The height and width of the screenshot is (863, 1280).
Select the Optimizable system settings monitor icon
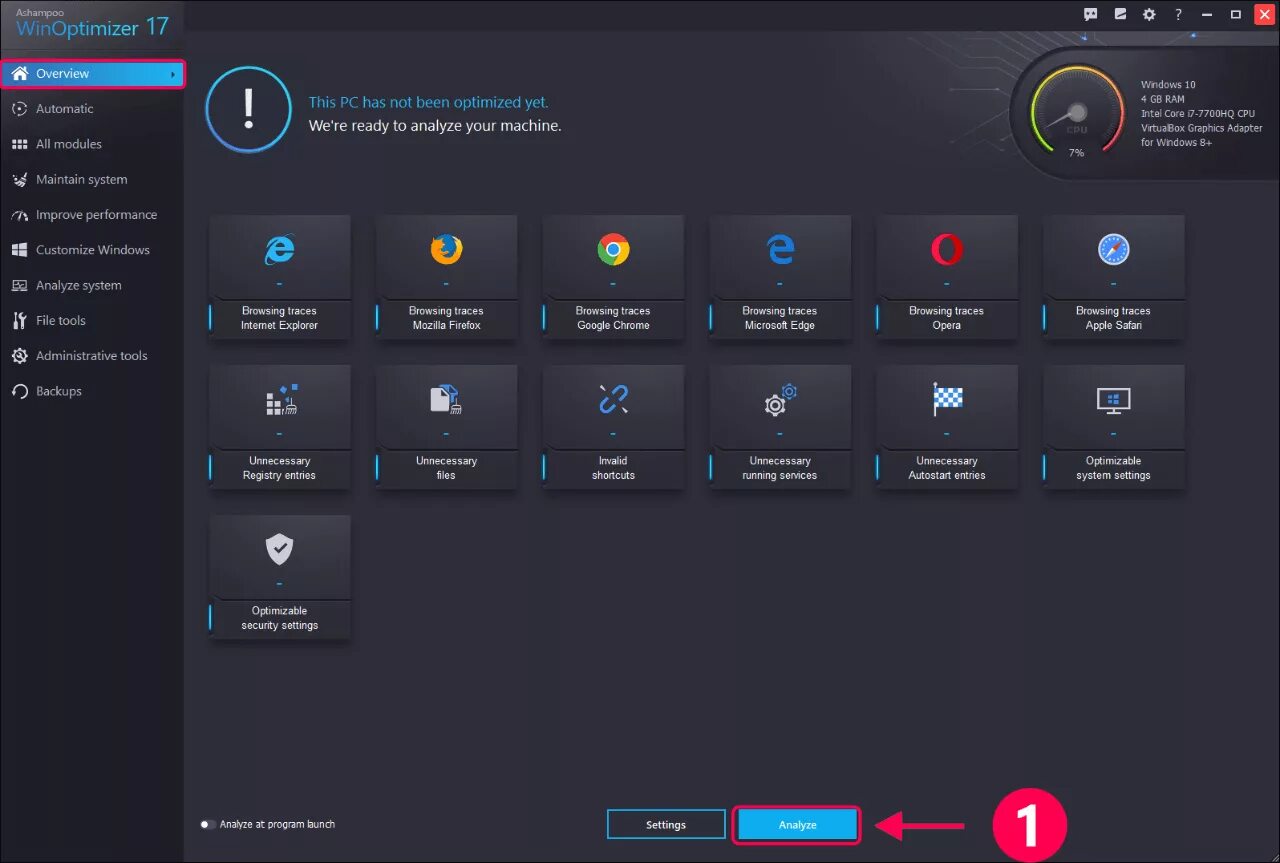pos(1113,400)
